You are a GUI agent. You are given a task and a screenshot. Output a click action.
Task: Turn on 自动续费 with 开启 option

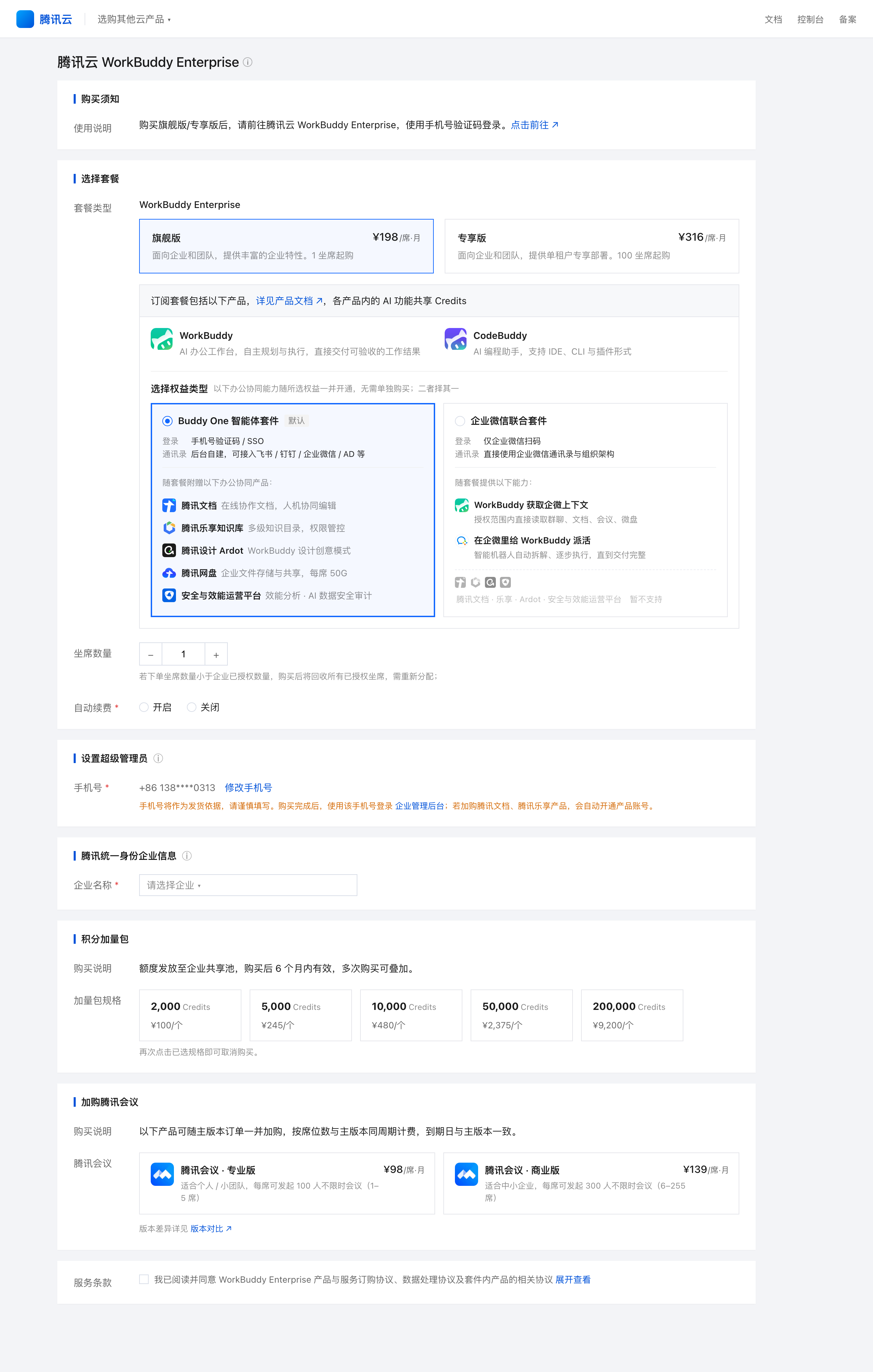point(144,707)
